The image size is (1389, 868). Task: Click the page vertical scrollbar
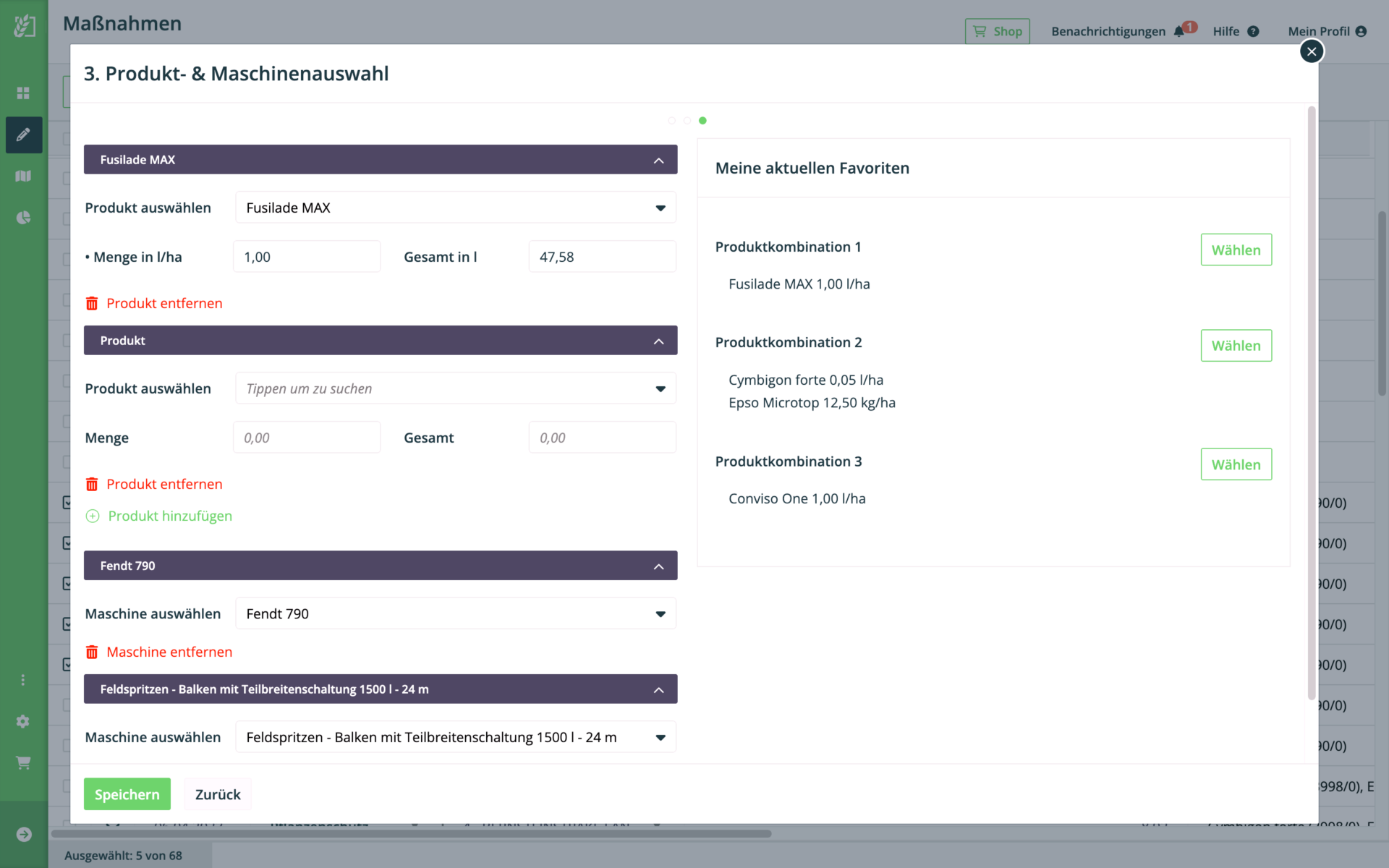(1382, 303)
